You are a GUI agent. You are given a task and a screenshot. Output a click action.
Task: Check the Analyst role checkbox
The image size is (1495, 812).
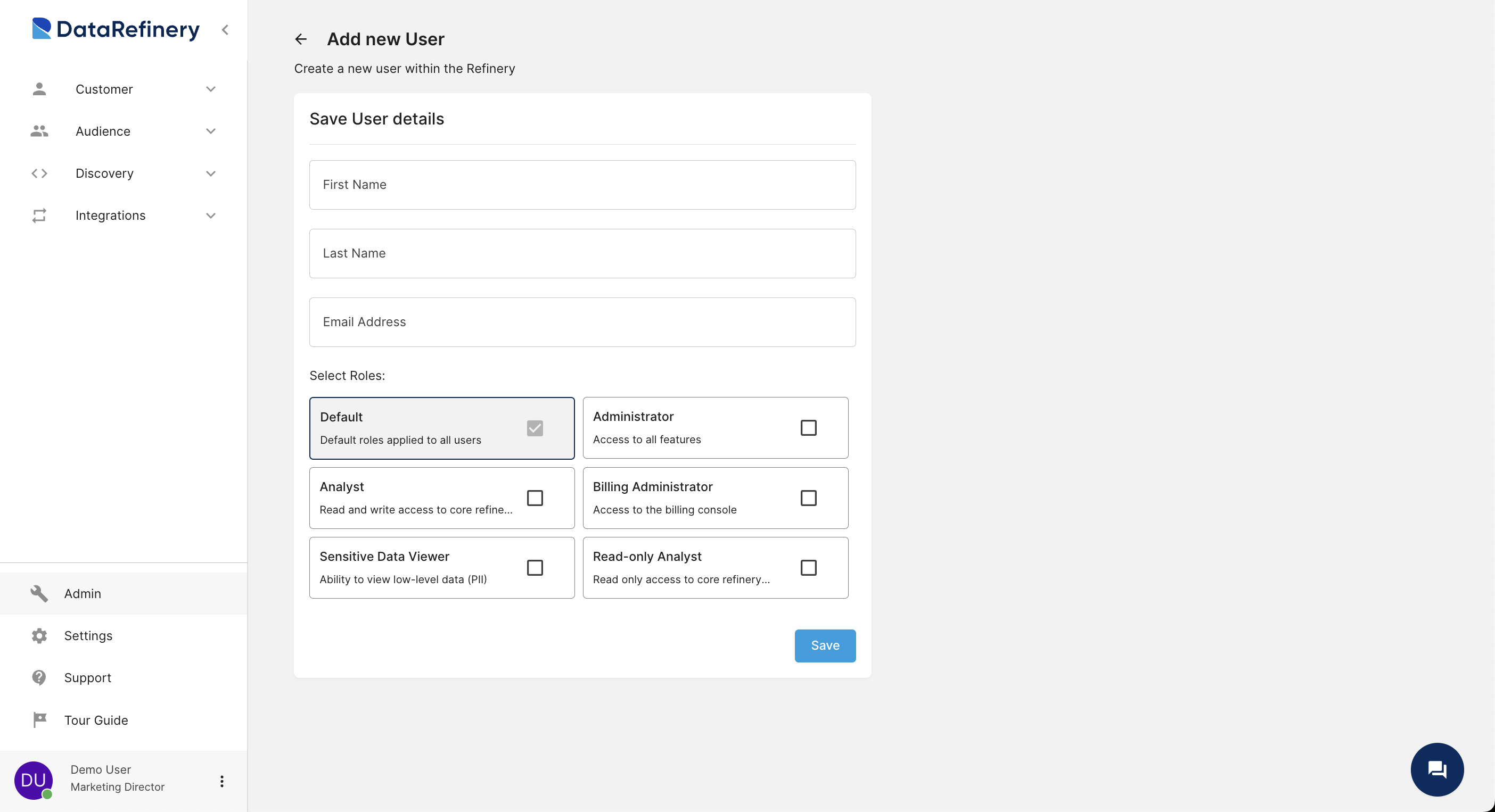535,498
